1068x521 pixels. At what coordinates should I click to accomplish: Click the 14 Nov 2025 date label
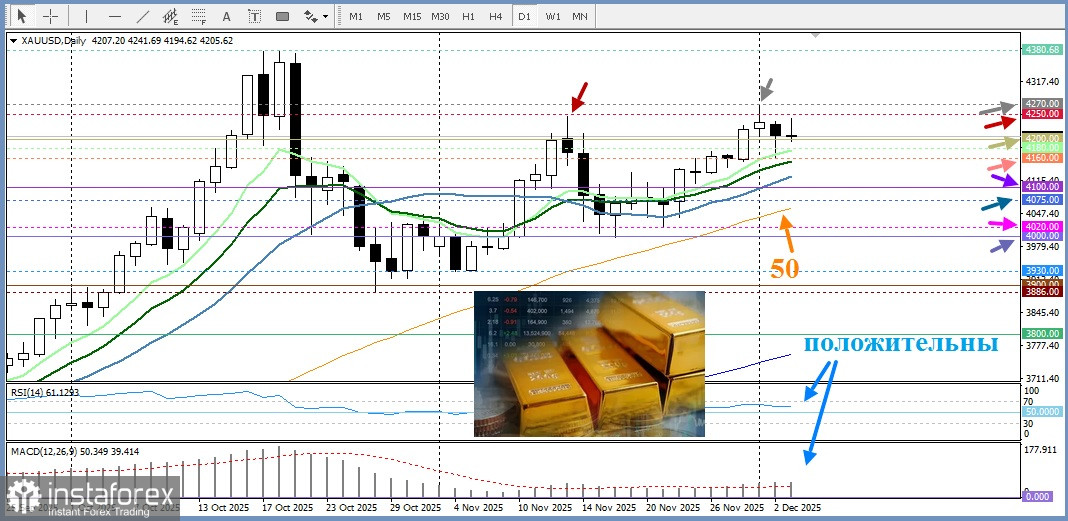[x=609, y=508]
